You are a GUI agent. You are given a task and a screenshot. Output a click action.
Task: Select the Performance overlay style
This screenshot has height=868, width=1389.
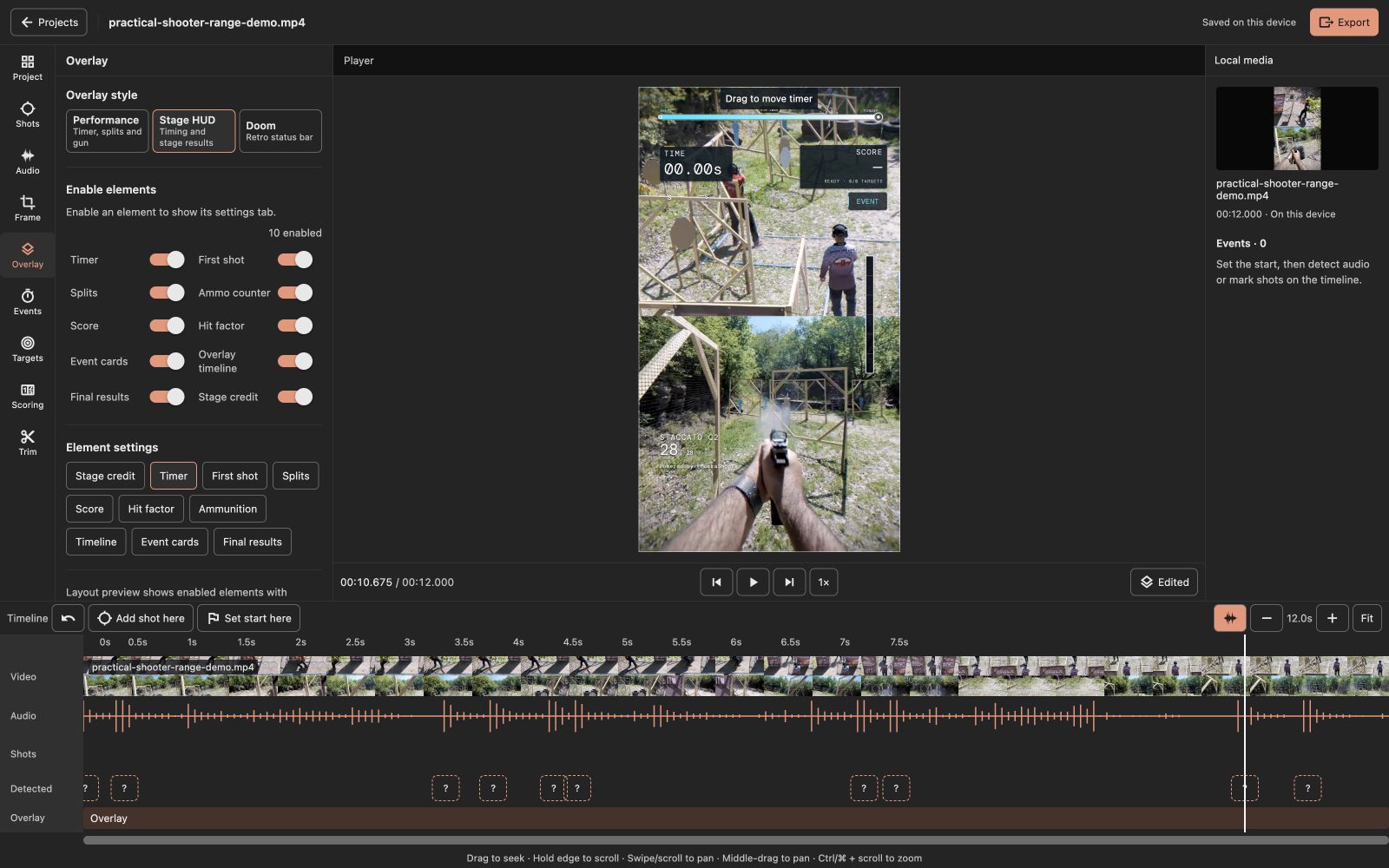107,131
